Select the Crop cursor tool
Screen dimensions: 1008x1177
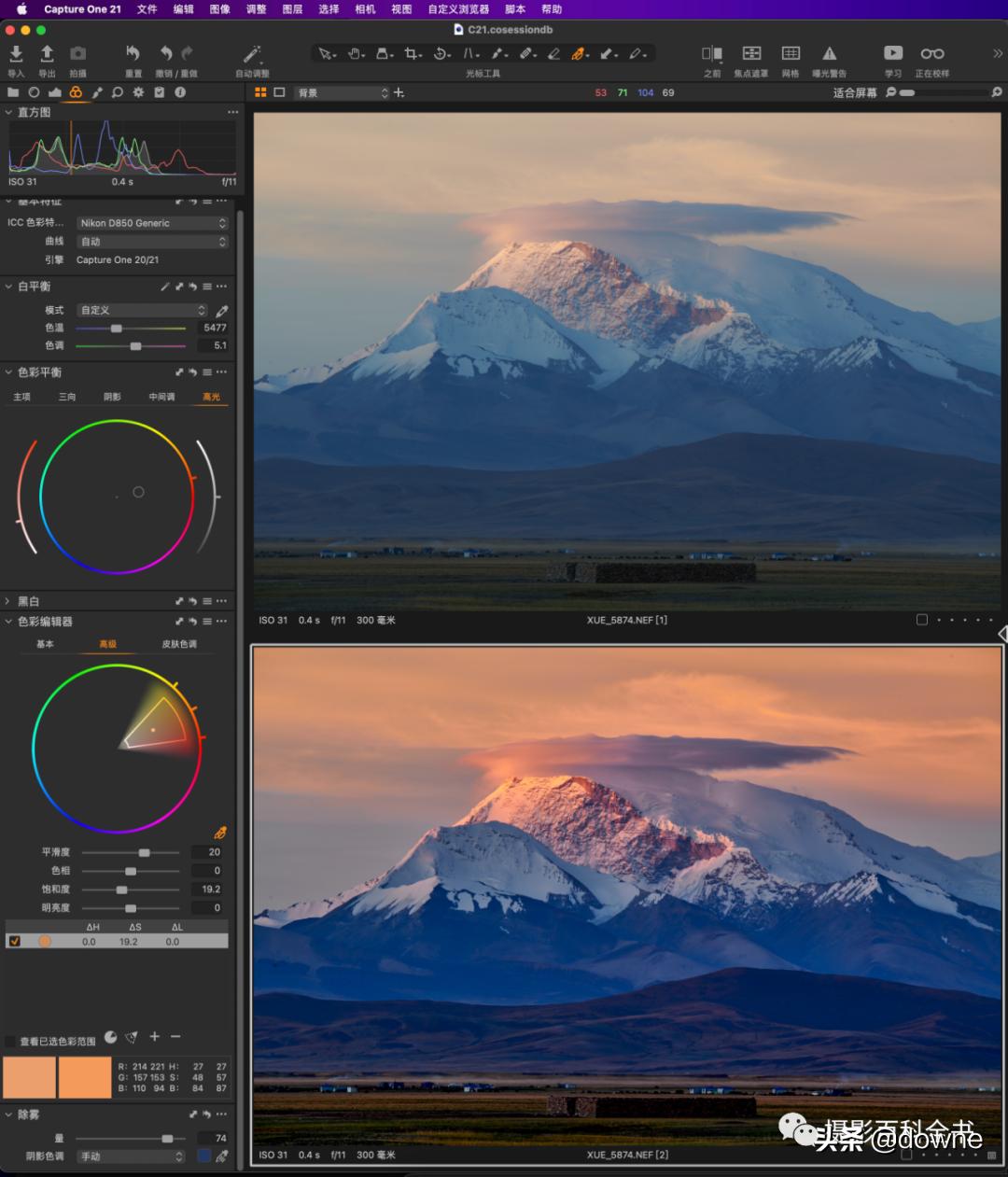(411, 54)
